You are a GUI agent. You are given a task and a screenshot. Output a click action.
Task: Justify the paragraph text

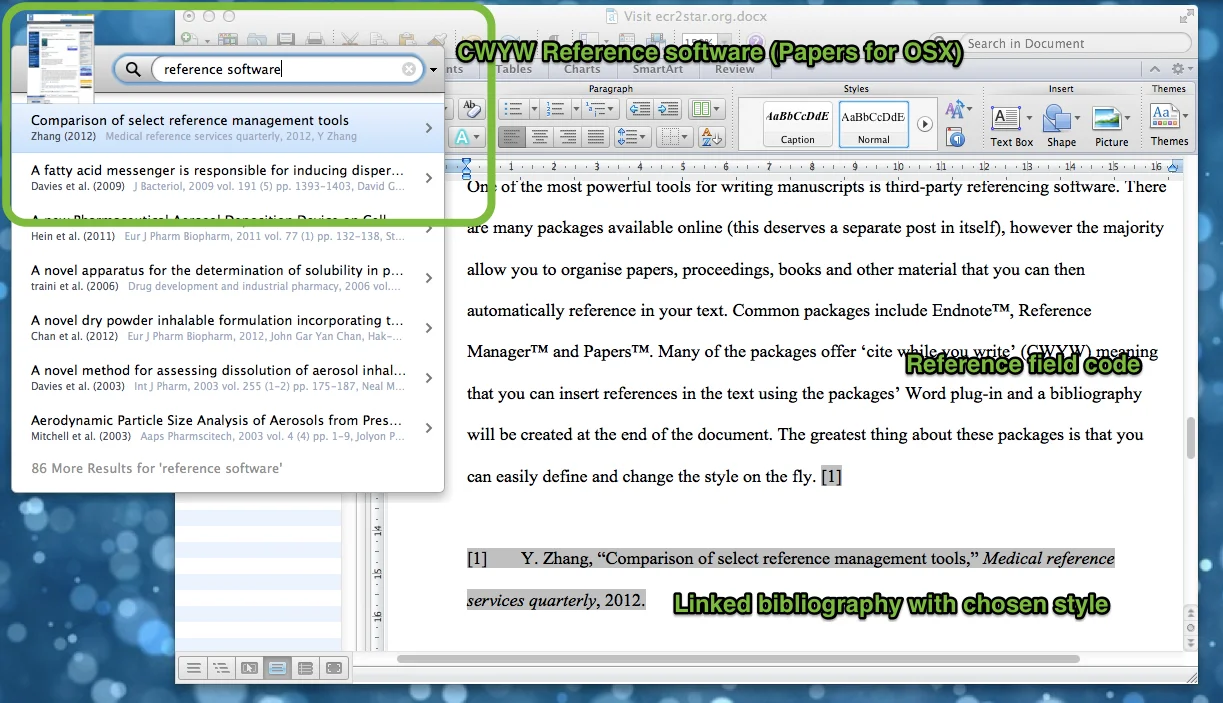tap(596, 137)
